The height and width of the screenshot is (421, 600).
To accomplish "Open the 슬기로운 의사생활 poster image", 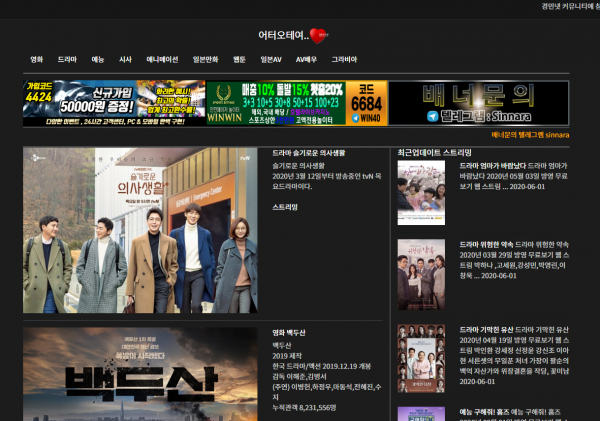I will pyautogui.click(x=140, y=230).
